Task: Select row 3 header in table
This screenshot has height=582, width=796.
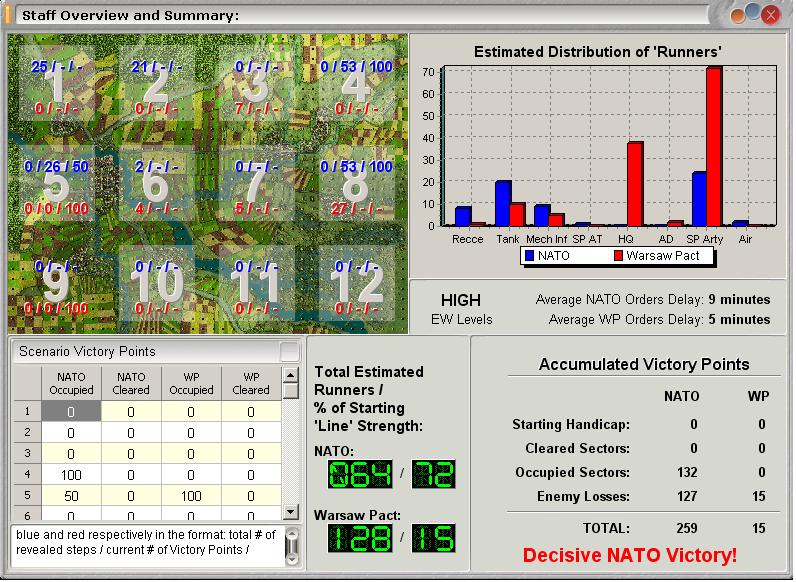Action: coord(27,453)
